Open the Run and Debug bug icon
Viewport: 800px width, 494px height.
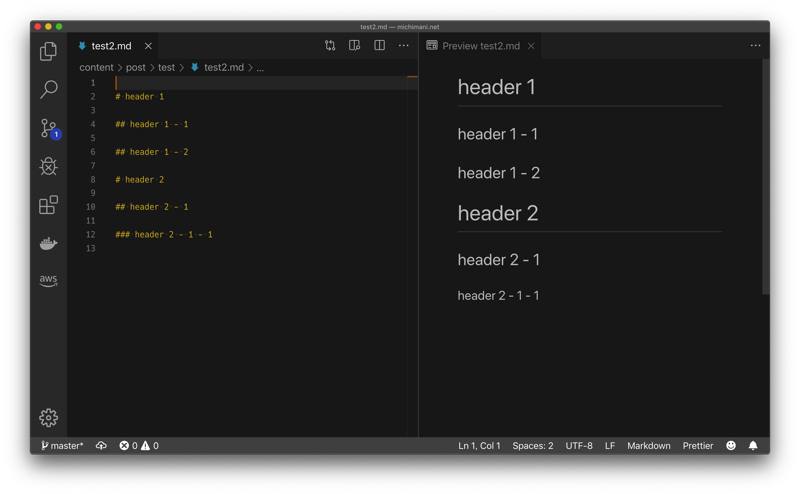[48, 166]
